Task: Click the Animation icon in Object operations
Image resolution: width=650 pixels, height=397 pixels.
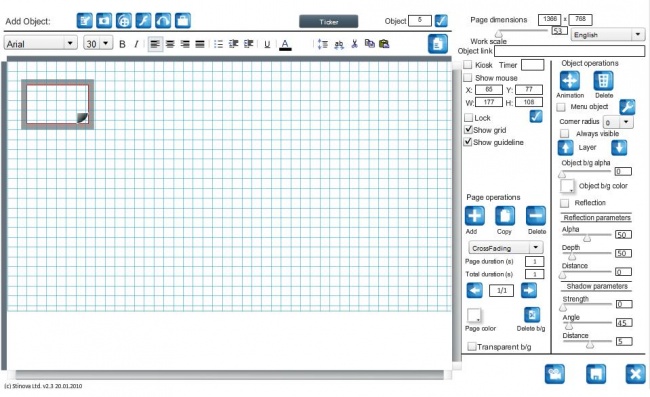Action: pos(570,81)
